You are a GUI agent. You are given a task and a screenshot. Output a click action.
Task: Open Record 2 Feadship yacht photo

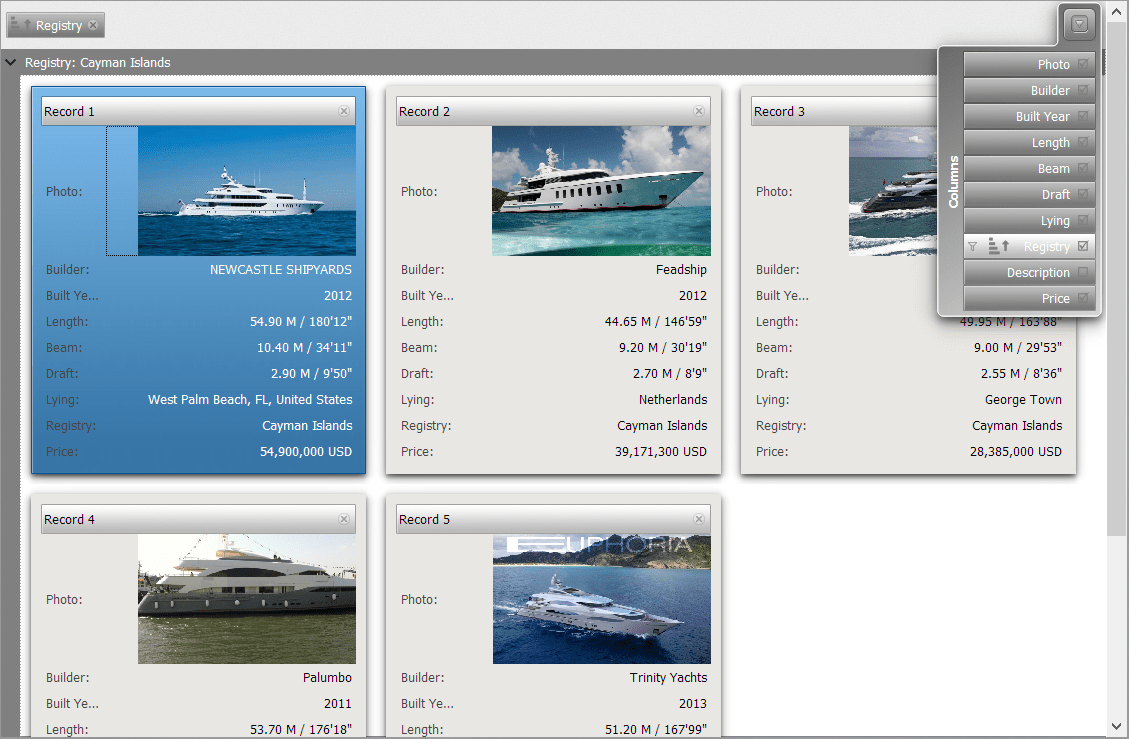point(601,191)
